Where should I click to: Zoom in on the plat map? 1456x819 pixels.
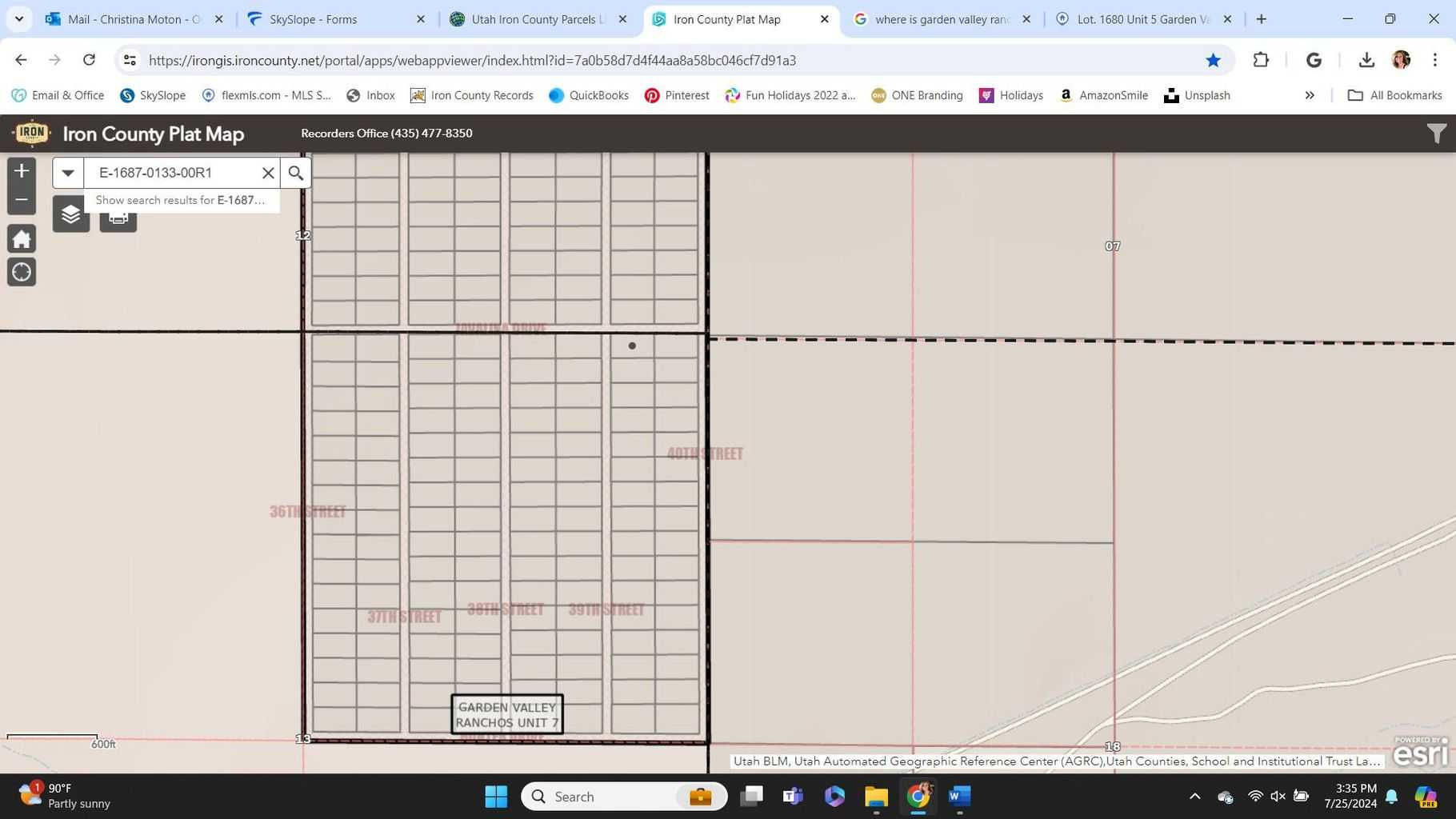22,170
